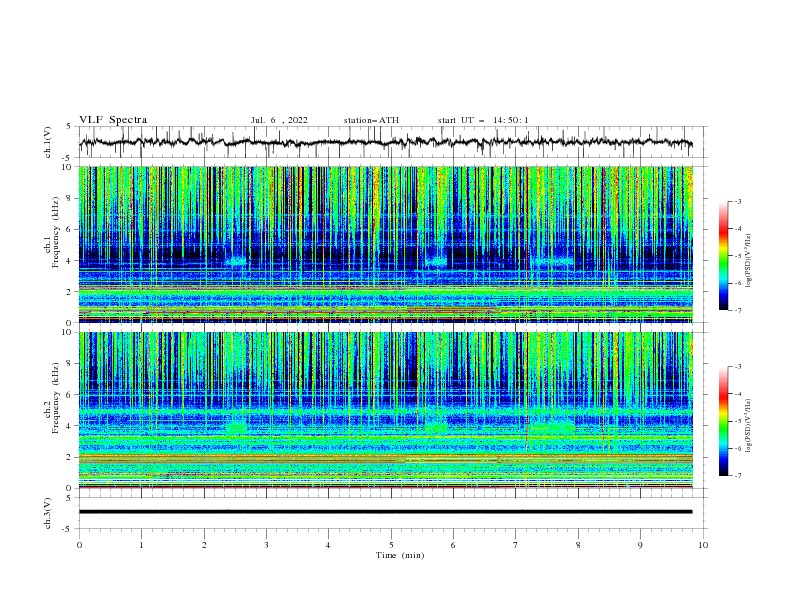Click the ch.1 spectrogram plot

386,244
